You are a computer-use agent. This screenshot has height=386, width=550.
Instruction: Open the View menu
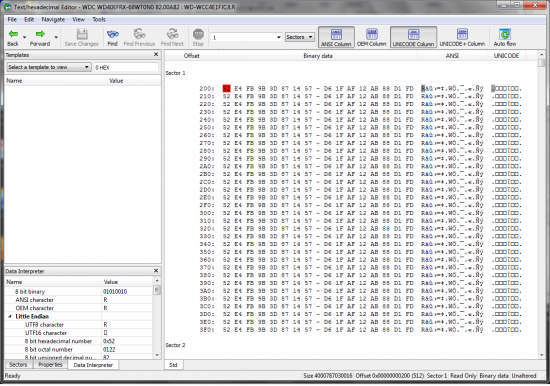[78, 19]
